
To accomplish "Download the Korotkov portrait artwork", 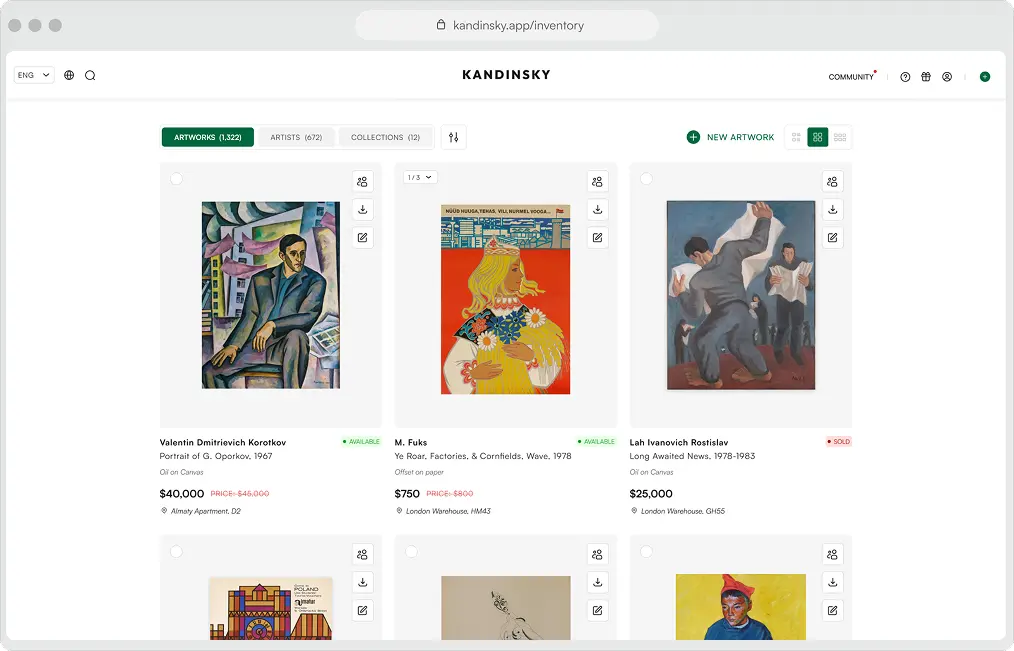I will click(363, 209).
